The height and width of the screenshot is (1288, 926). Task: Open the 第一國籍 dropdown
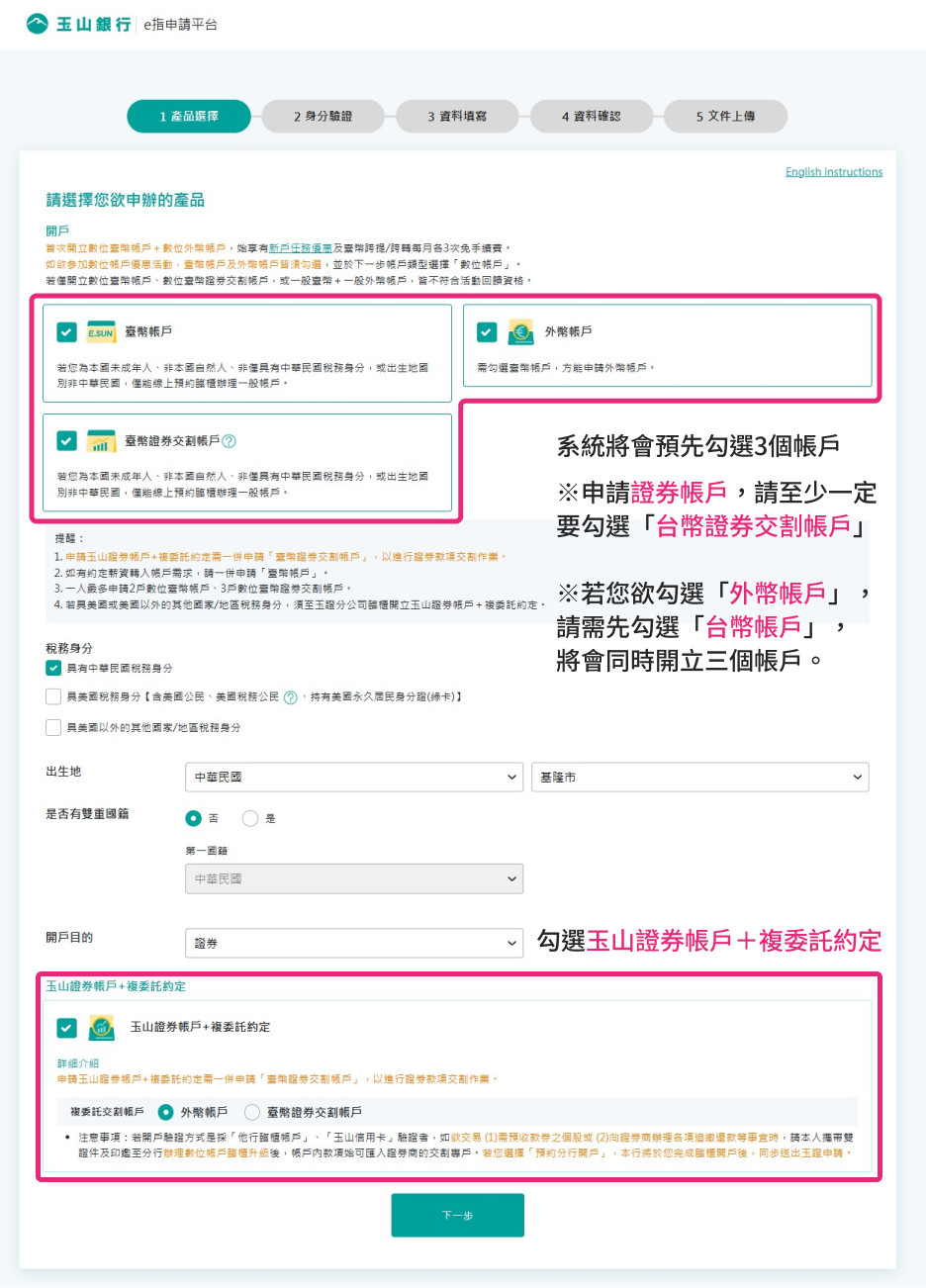pyautogui.click(x=354, y=878)
